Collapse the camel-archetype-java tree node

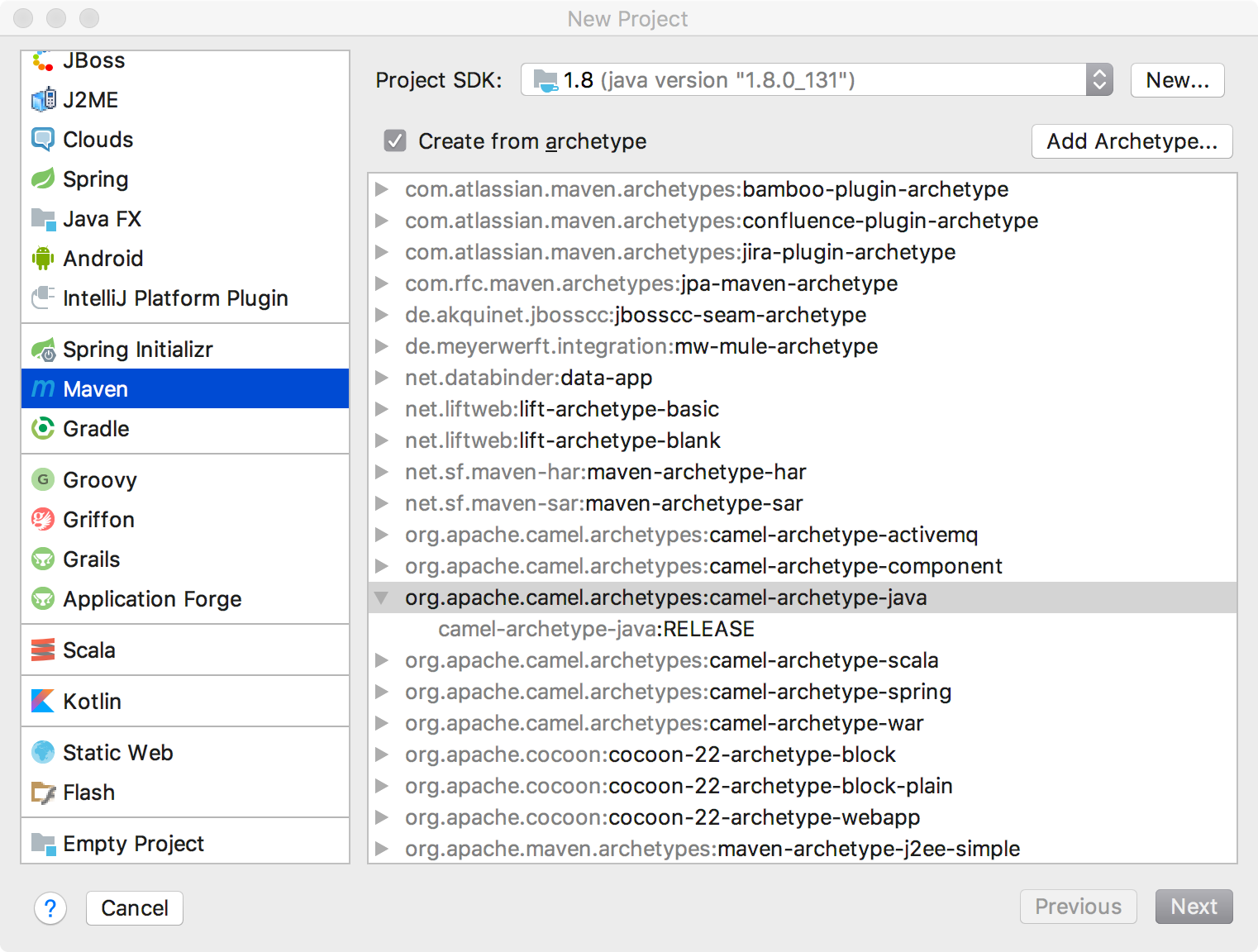click(x=381, y=597)
